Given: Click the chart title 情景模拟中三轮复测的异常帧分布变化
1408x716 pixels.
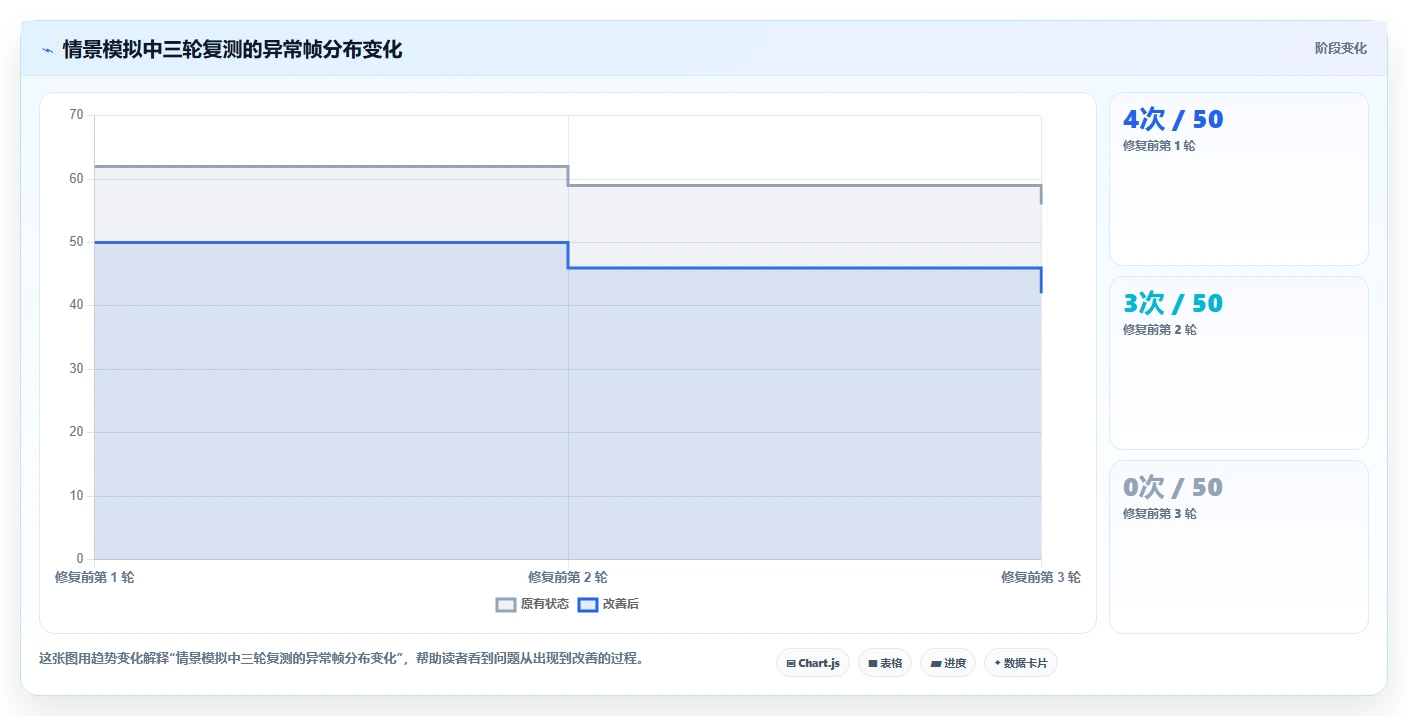Looking at the screenshot, I should pyautogui.click(x=232, y=49).
